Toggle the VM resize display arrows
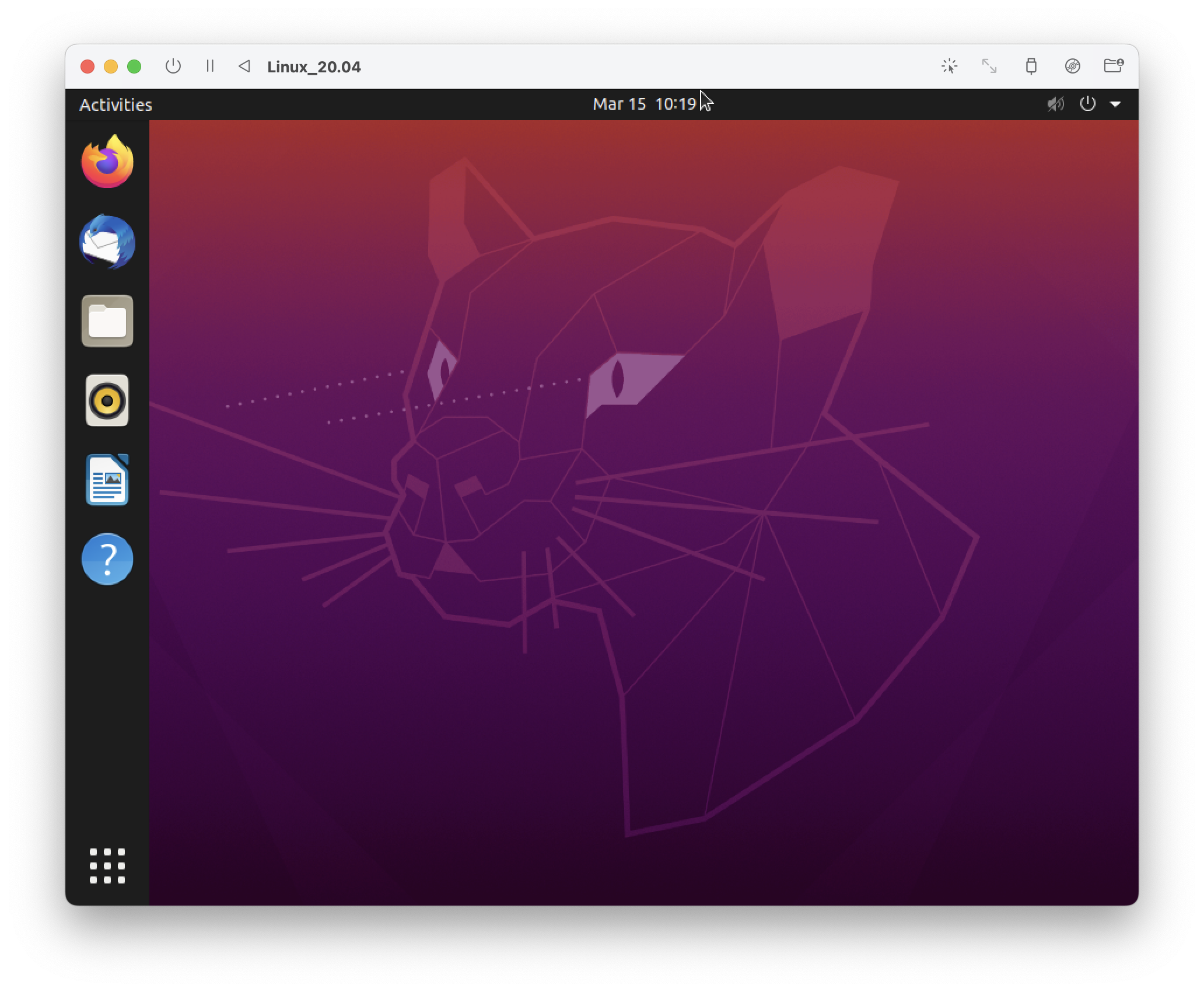Screen dimensions: 1204x992 [x=989, y=66]
